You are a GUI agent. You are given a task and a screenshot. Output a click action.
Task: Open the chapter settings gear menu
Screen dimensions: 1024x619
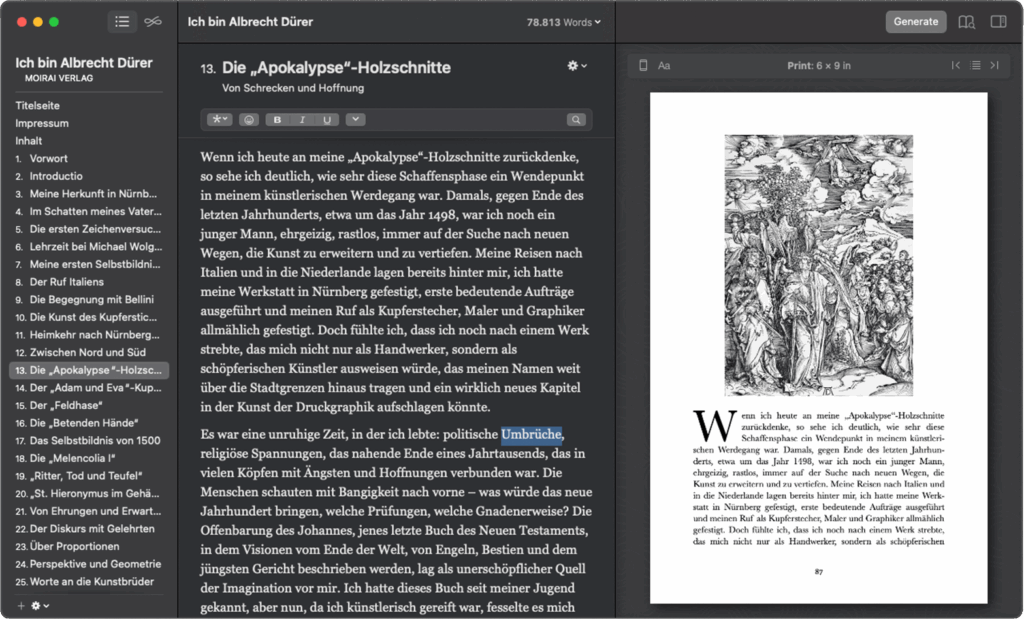[x=577, y=65]
